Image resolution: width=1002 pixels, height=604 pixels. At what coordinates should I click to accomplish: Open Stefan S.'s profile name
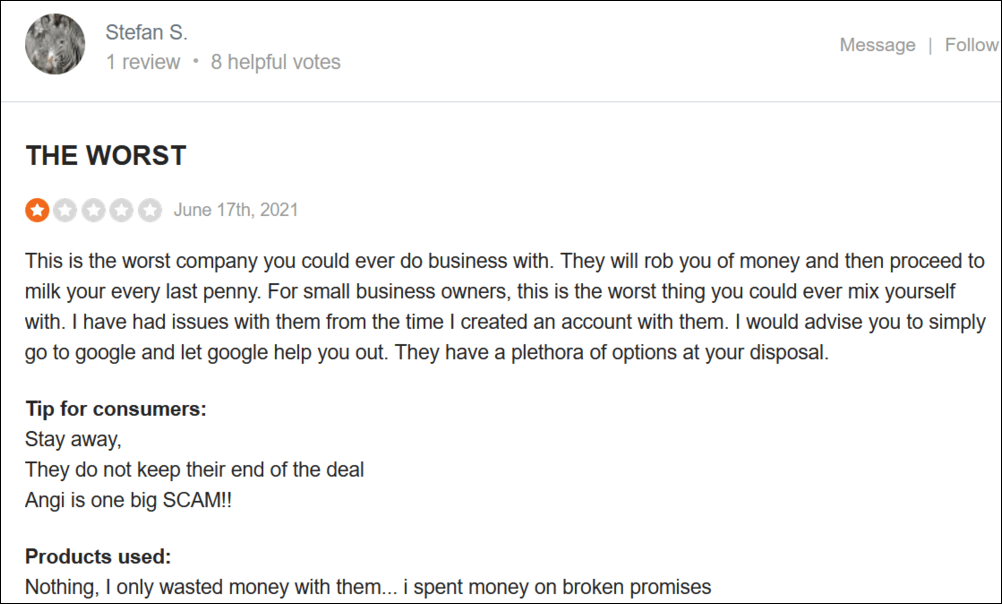(x=146, y=31)
